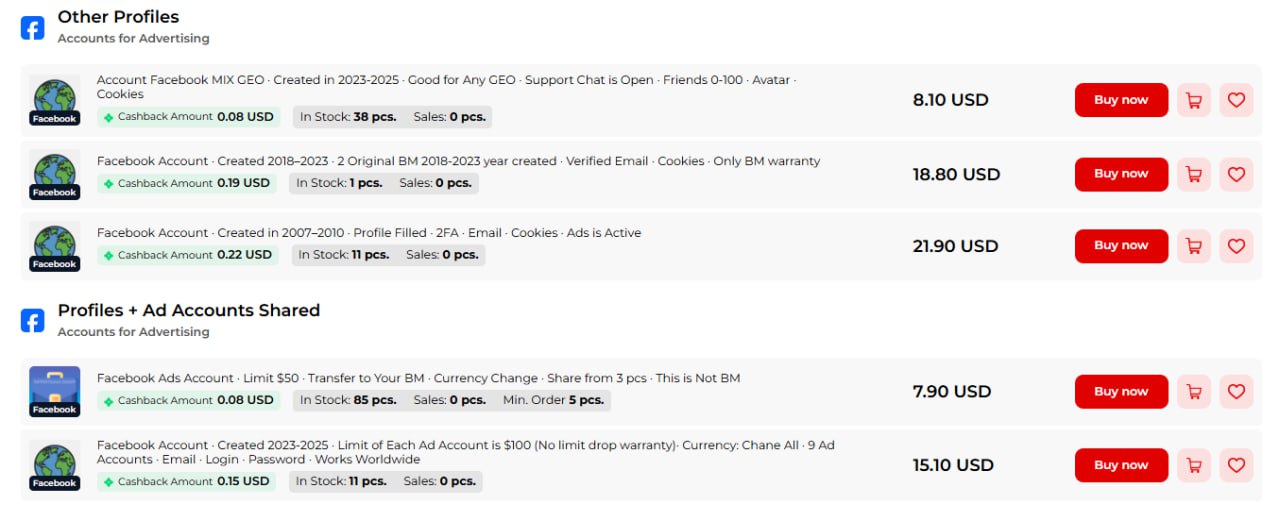Open the Created in 2007–2010 account listing
Screen dimensions: 1280x521
click(369, 233)
